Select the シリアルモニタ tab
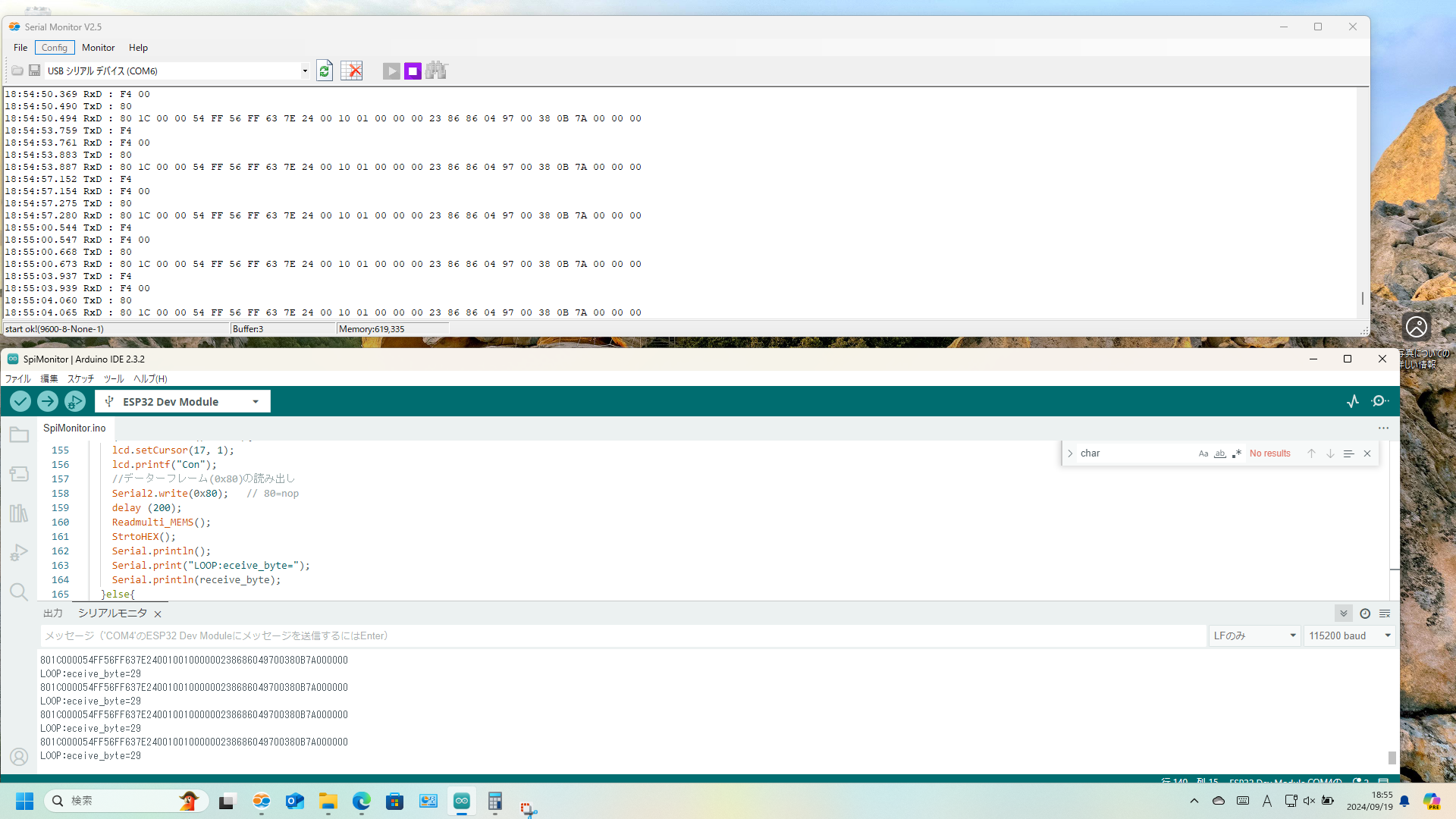 pos(112,613)
